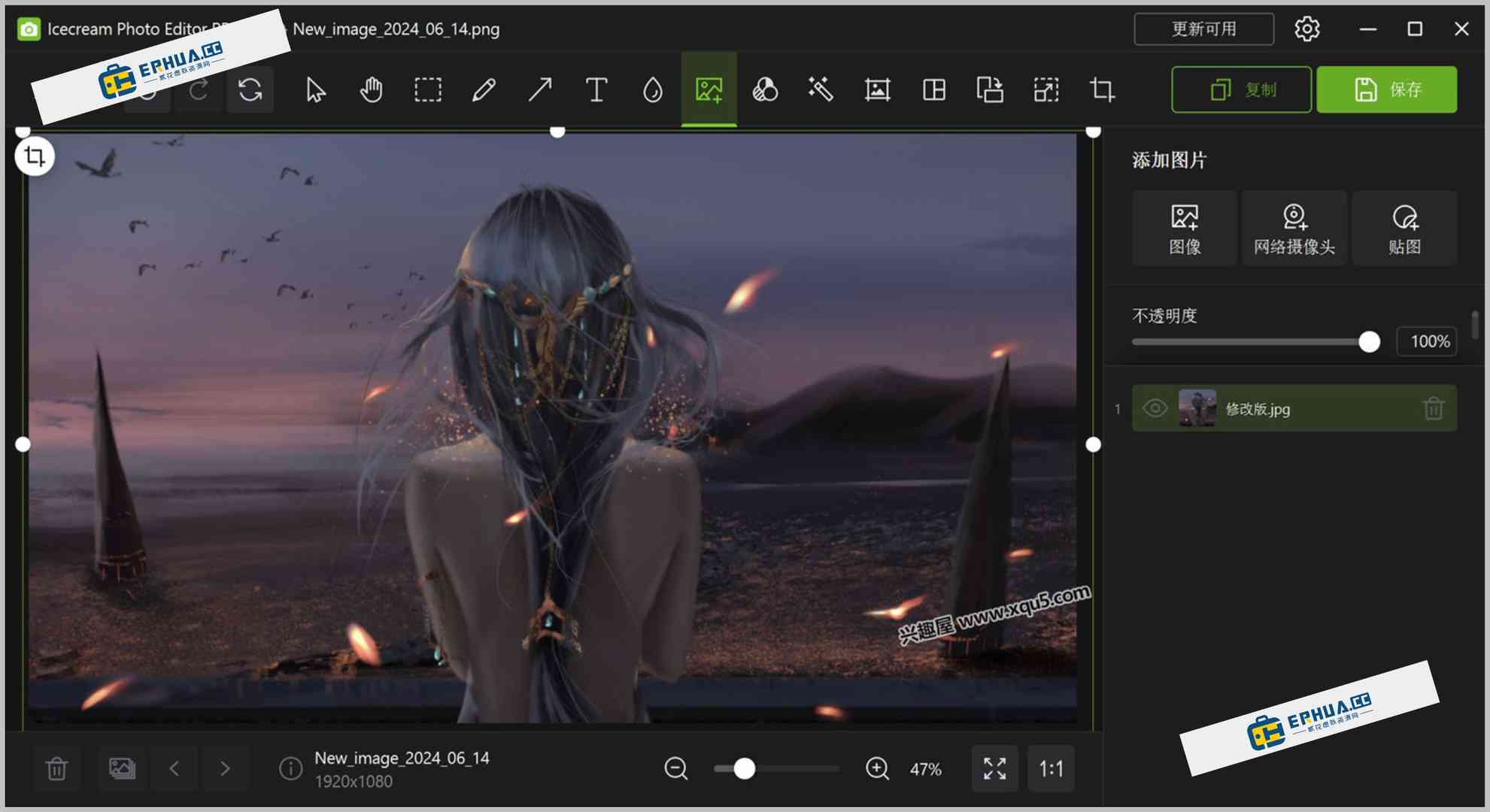The height and width of the screenshot is (812, 1490).
Task: Click the 1920x1080 dimensions text
Action: coord(354,782)
